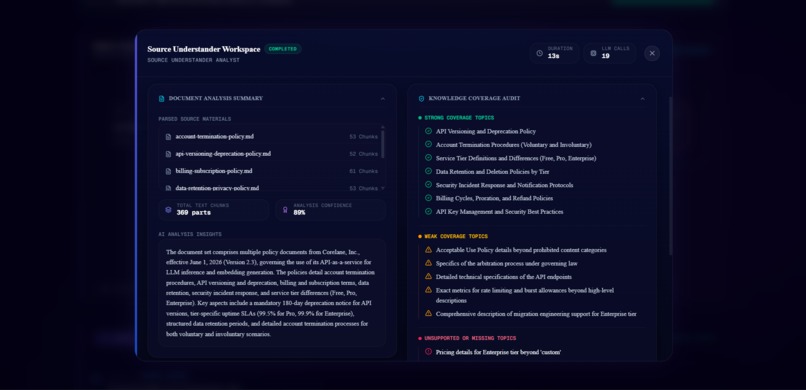Screen dimensions: 806x390
Task: Click the Total Text Chunks 369 parts card
Action: tap(213, 210)
